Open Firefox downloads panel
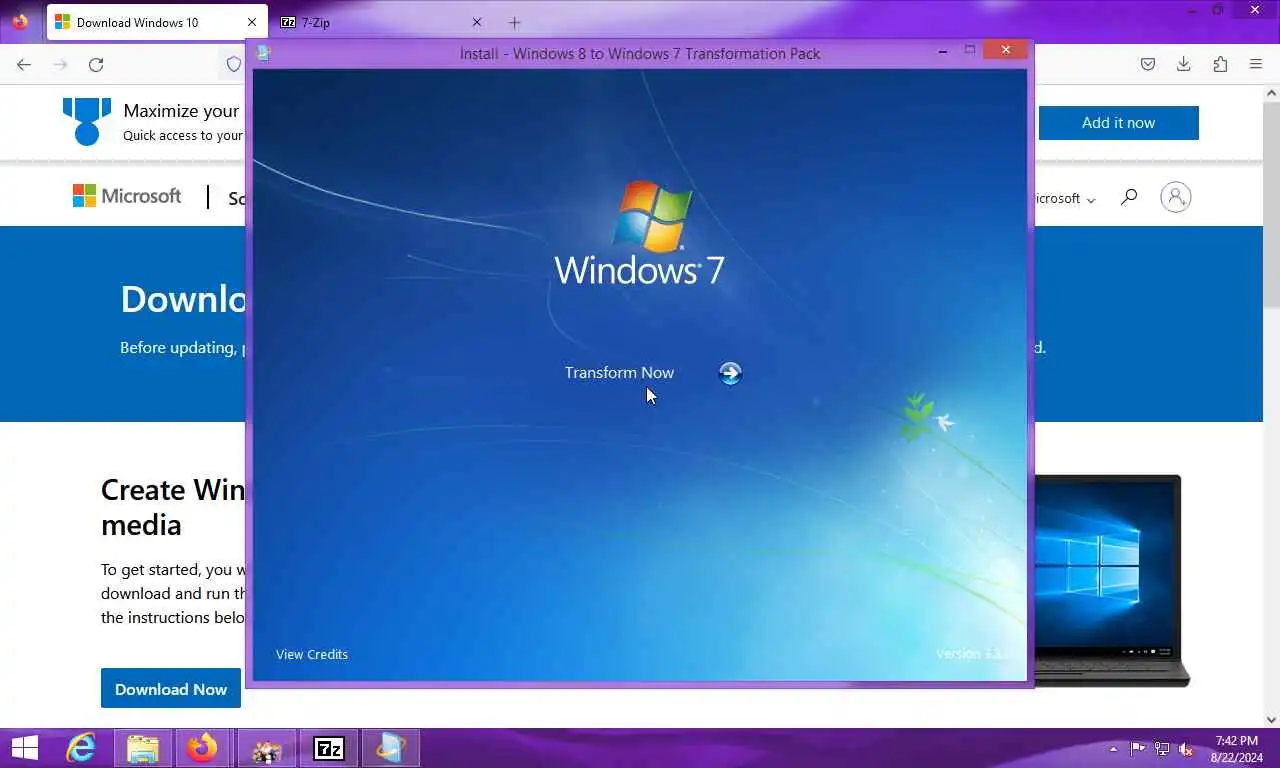The width and height of the screenshot is (1280, 768). pos(1184,64)
